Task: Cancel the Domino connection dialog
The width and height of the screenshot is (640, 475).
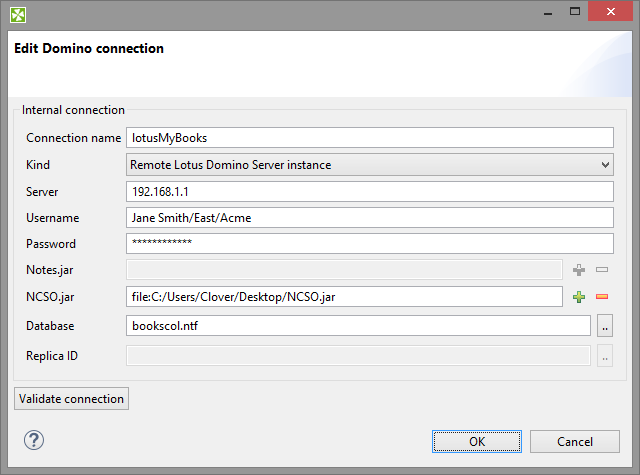Action: [575, 441]
